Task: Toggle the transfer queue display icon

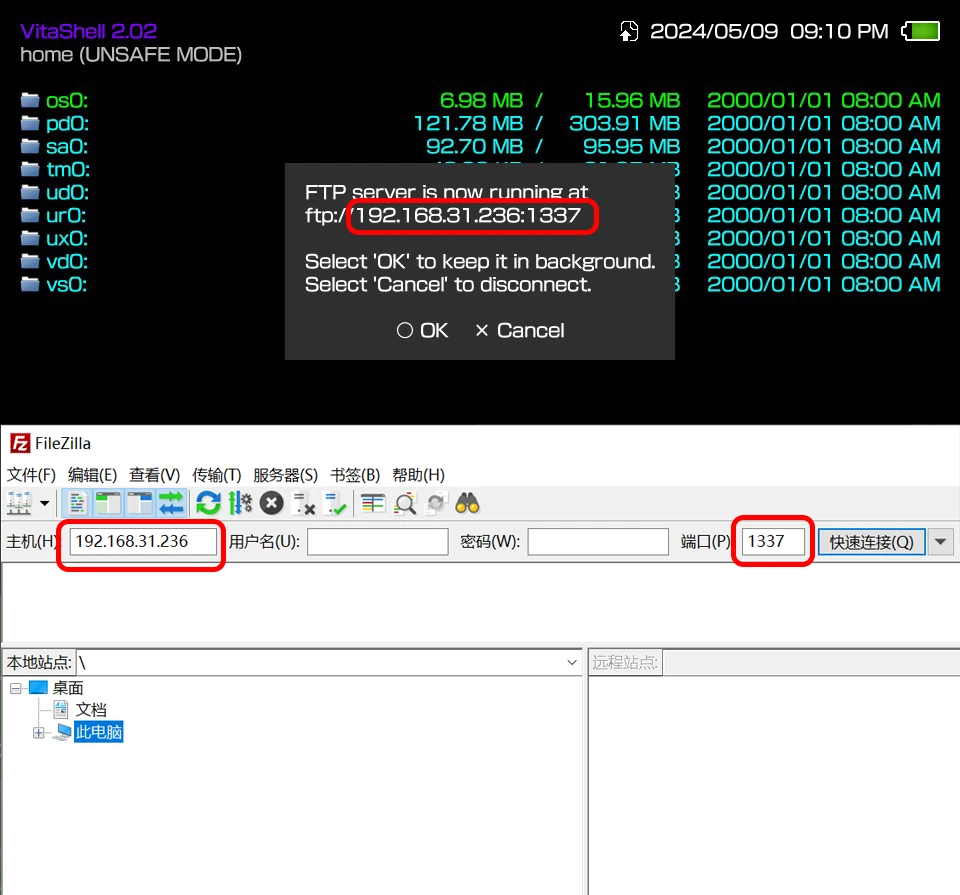Action: click(x=171, y=503)
